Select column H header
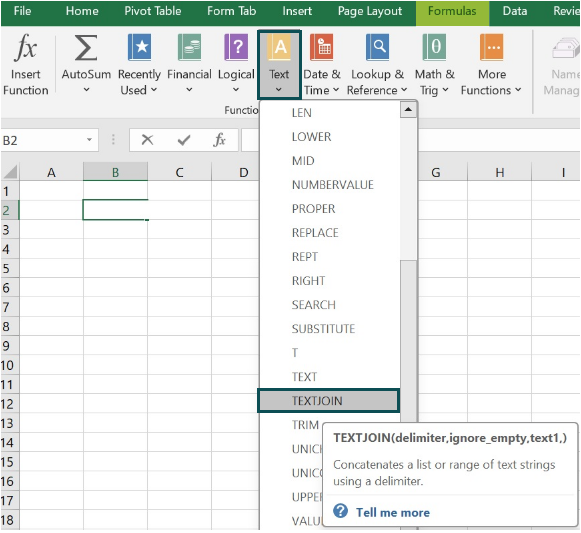581x533 pixels. point(499,172)
